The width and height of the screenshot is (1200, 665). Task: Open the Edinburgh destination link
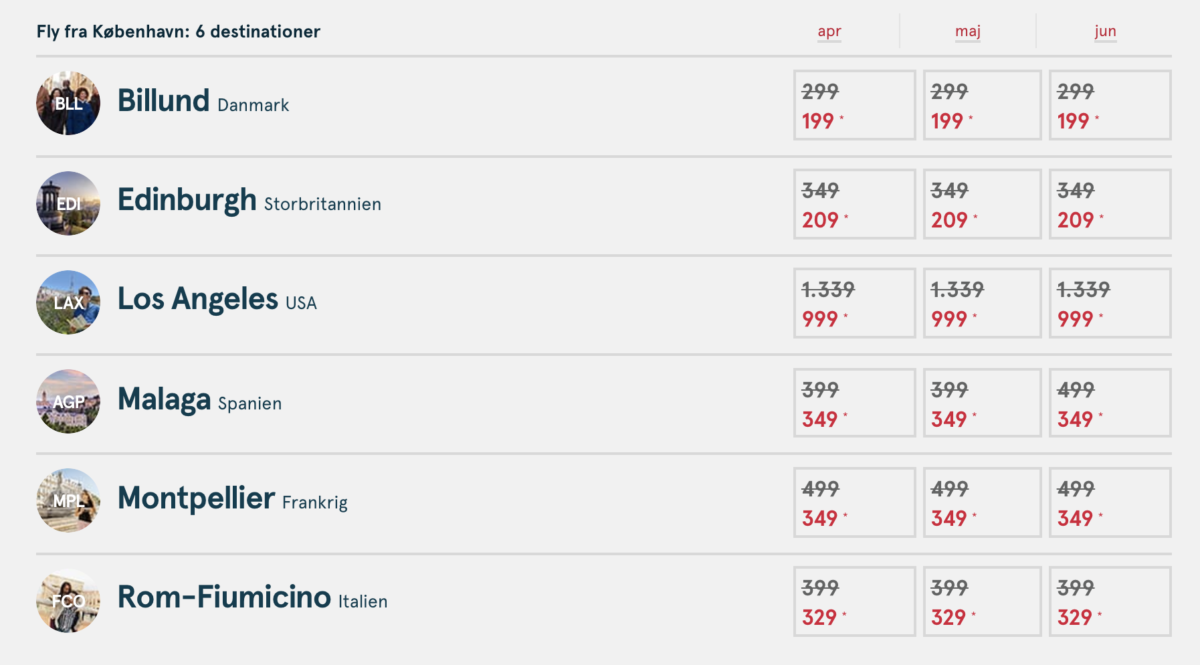click(187, 200)
